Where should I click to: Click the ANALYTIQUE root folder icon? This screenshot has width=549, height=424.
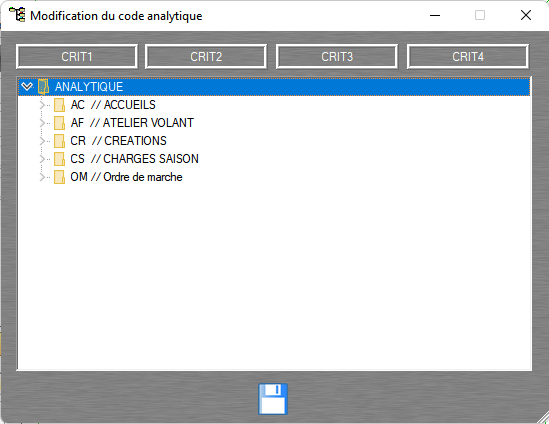[x=43, y=86]
